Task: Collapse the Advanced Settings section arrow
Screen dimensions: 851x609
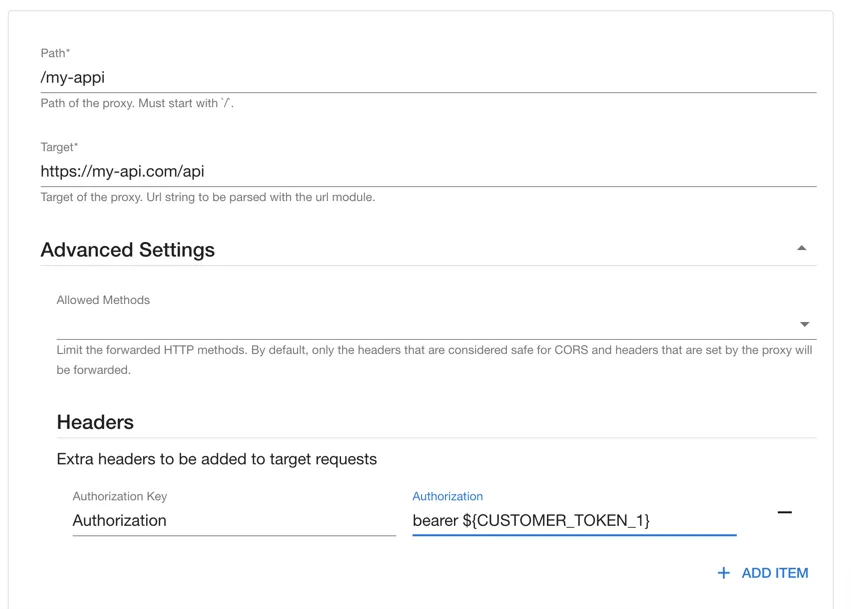Action: [802, 248]
